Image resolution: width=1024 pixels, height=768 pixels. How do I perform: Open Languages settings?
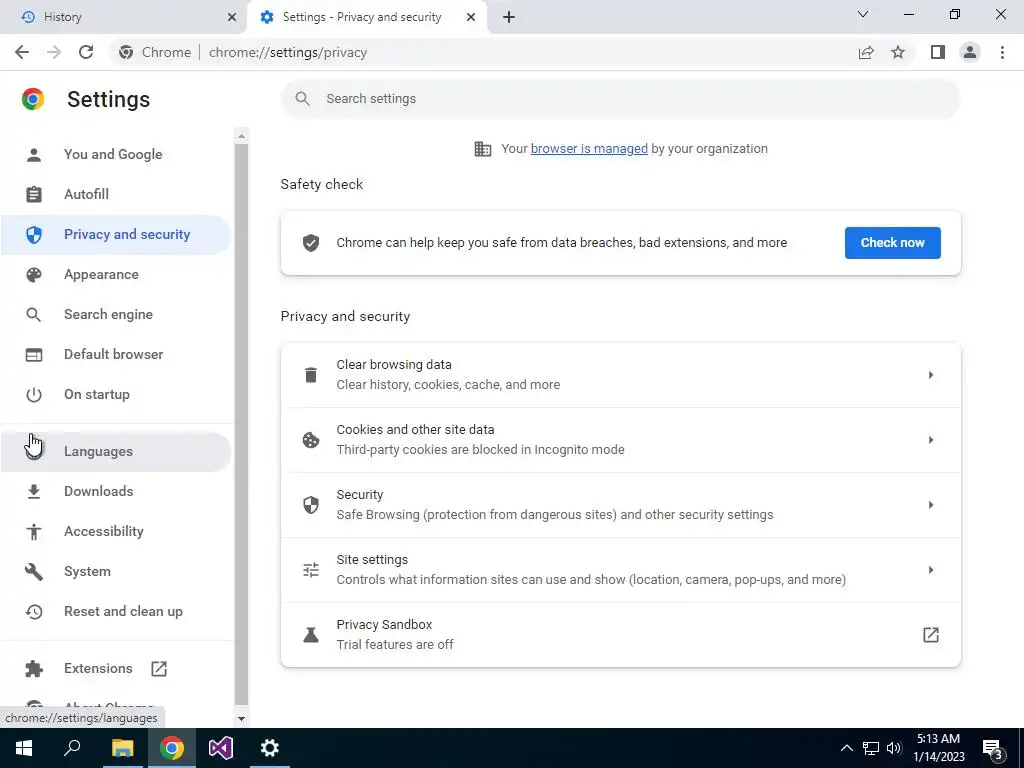click(115, 451)
